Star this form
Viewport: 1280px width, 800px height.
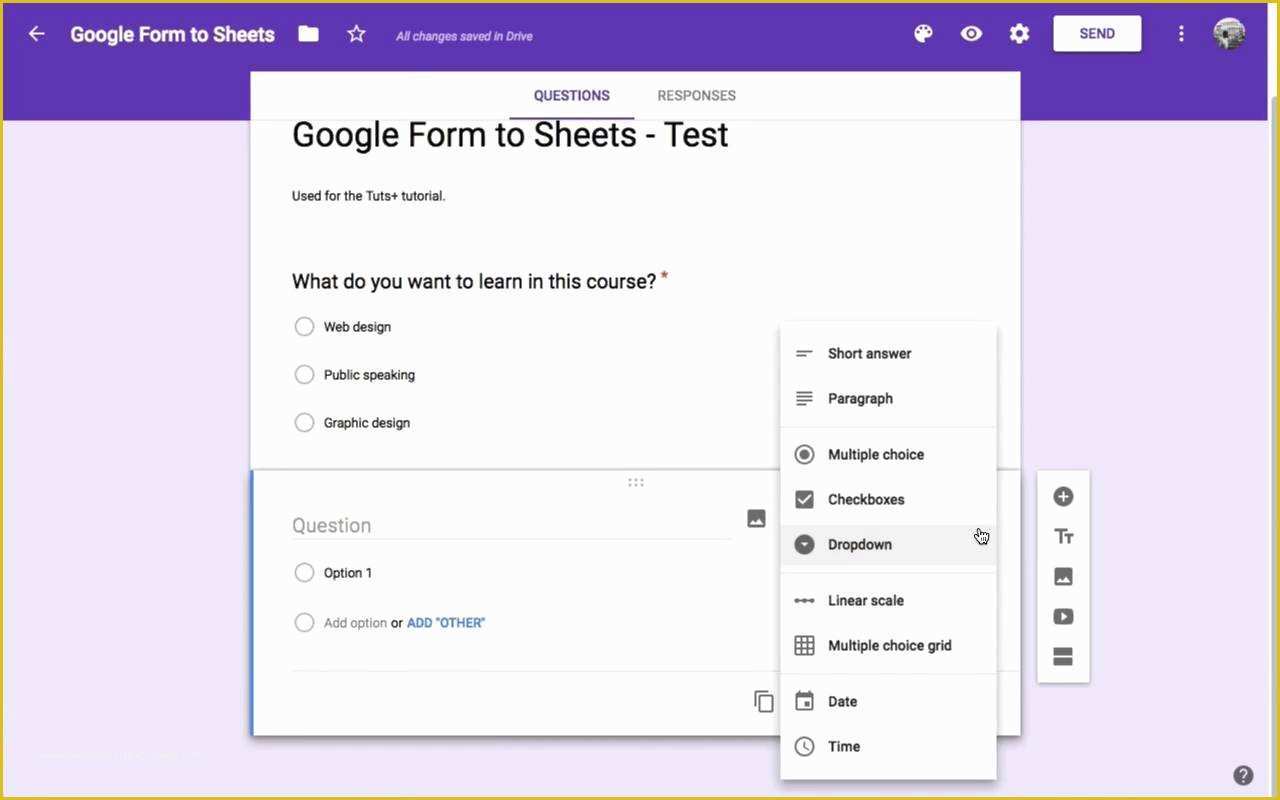point(356,34)
